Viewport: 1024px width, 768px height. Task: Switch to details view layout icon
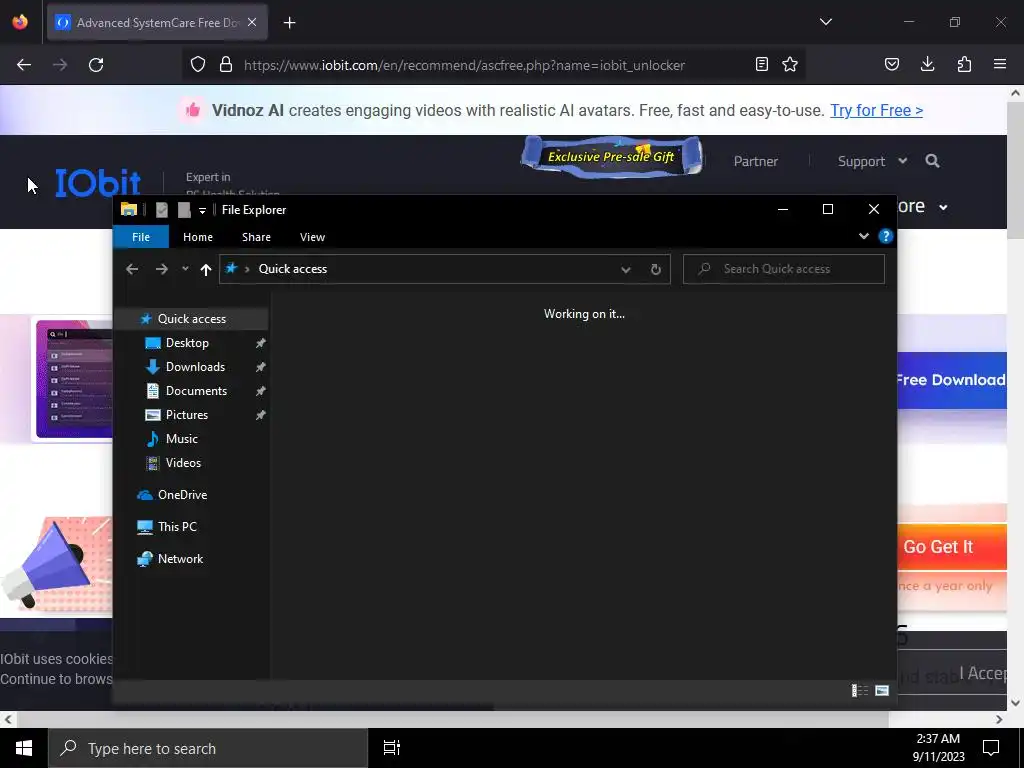pos(860,690)
